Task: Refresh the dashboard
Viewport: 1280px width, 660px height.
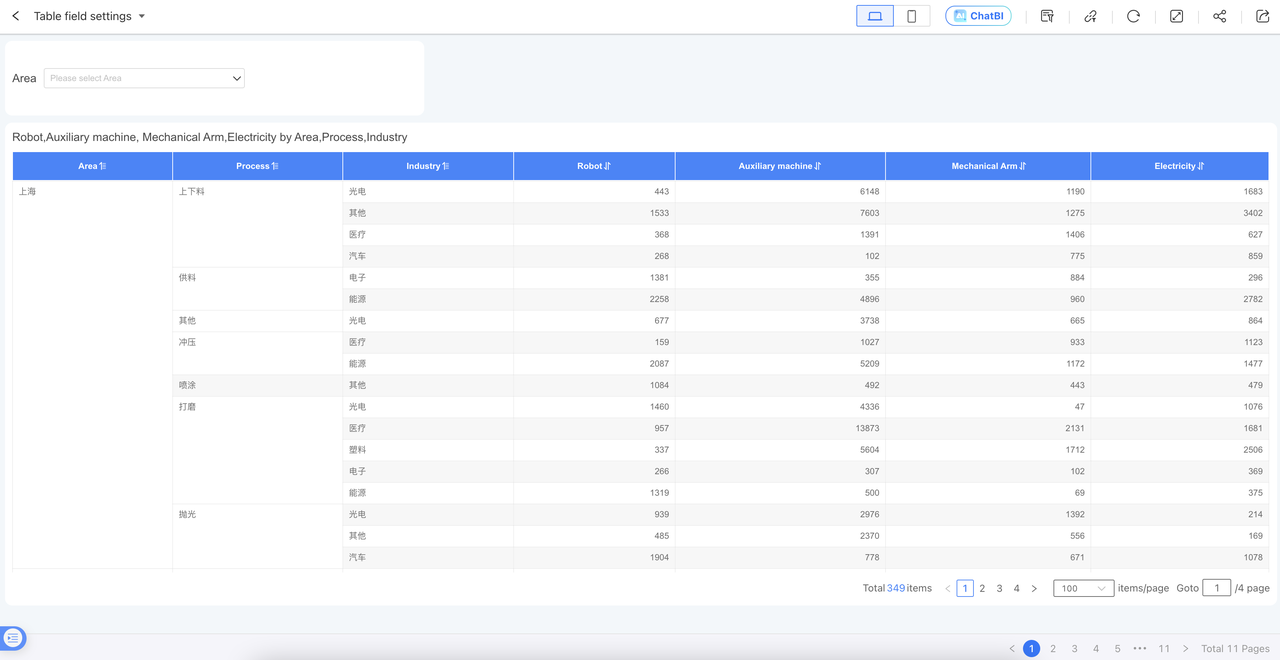Action: 1133,16
